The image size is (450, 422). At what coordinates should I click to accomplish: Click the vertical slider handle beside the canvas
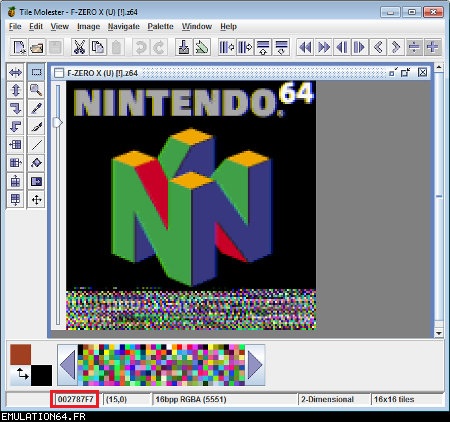58,123
